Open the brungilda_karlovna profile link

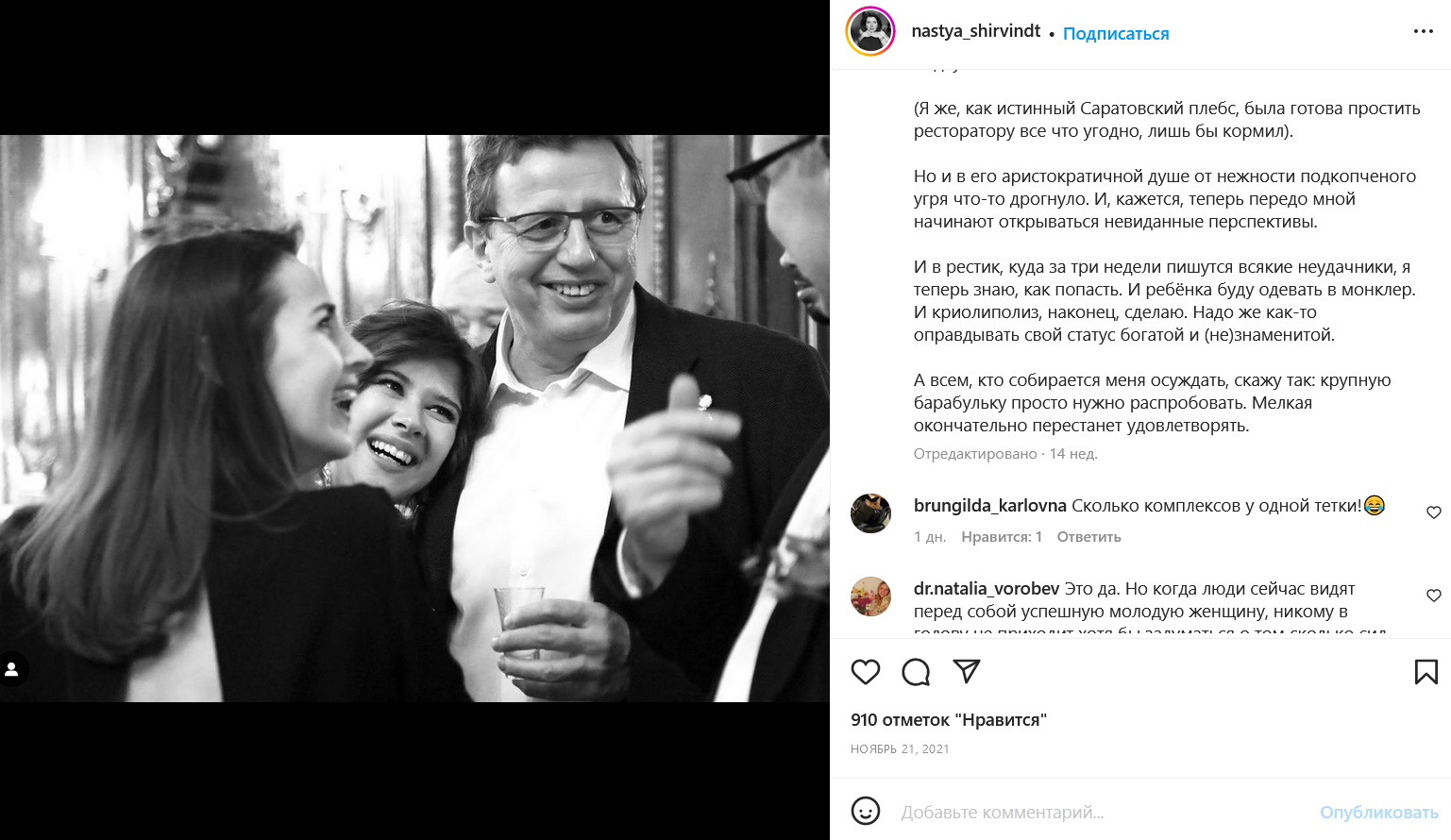(989, 506)
